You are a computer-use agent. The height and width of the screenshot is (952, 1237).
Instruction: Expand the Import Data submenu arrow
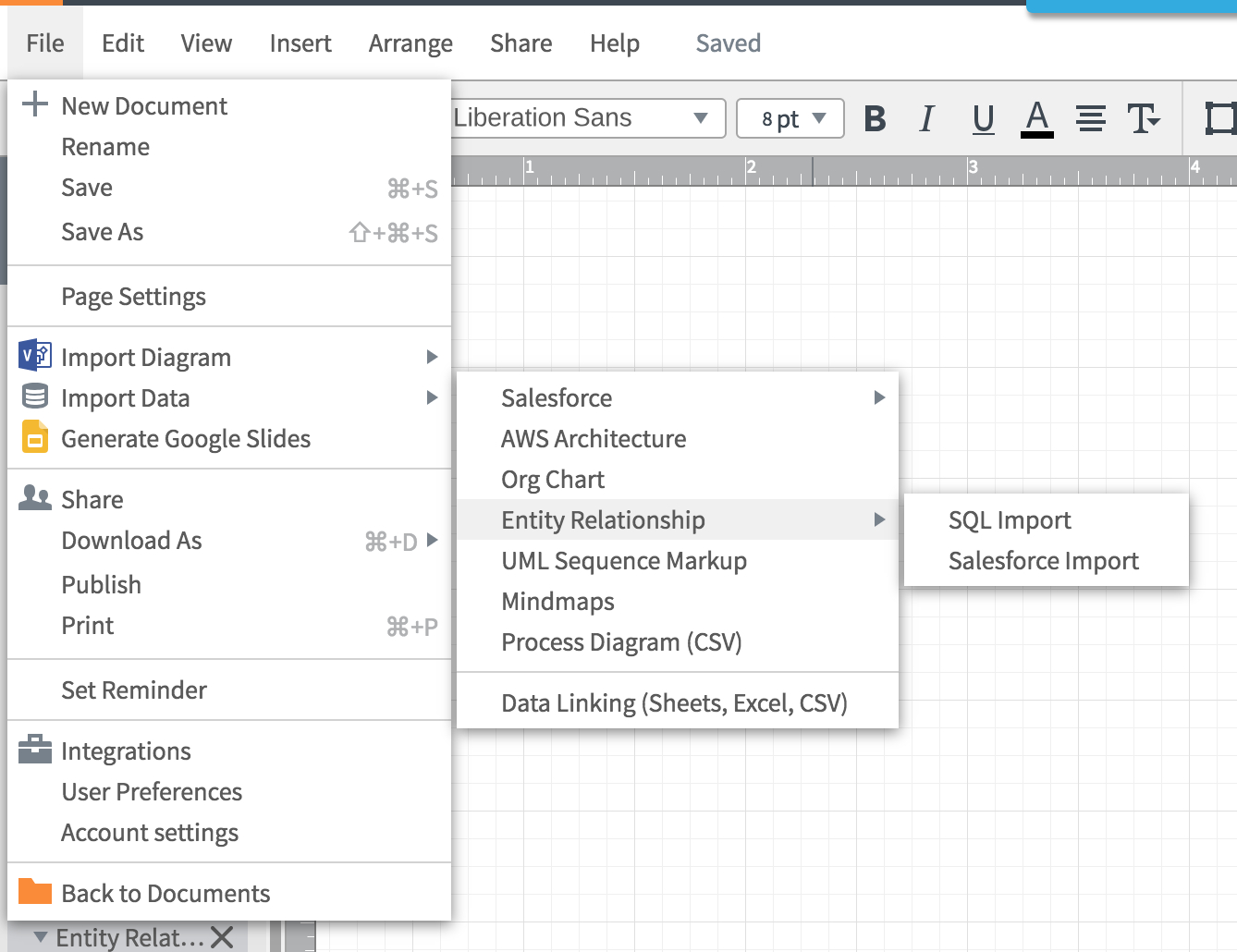[432, 397]
